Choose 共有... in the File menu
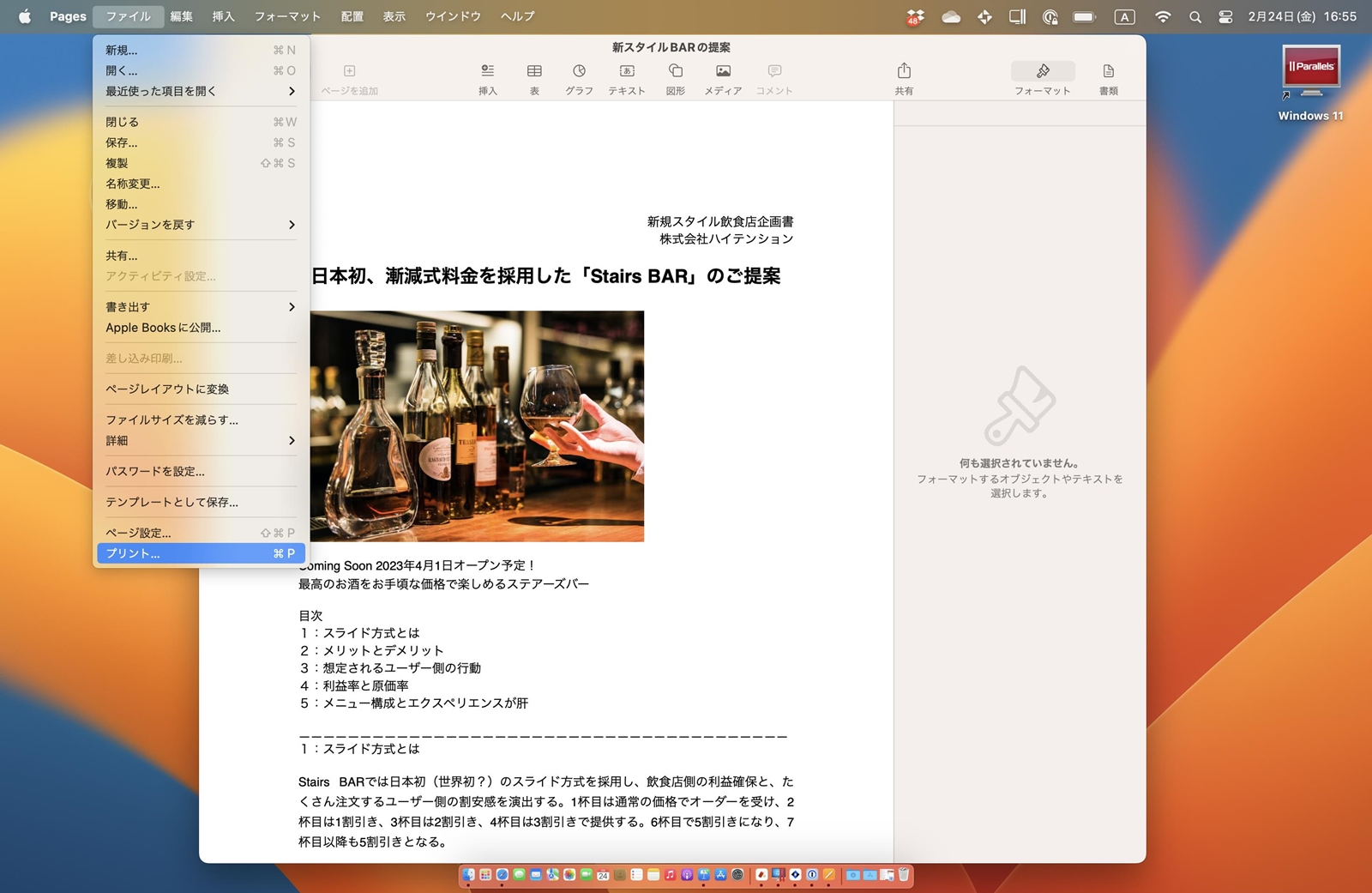The width and height of the screenshot is (1372, 893). coord(201,256)
